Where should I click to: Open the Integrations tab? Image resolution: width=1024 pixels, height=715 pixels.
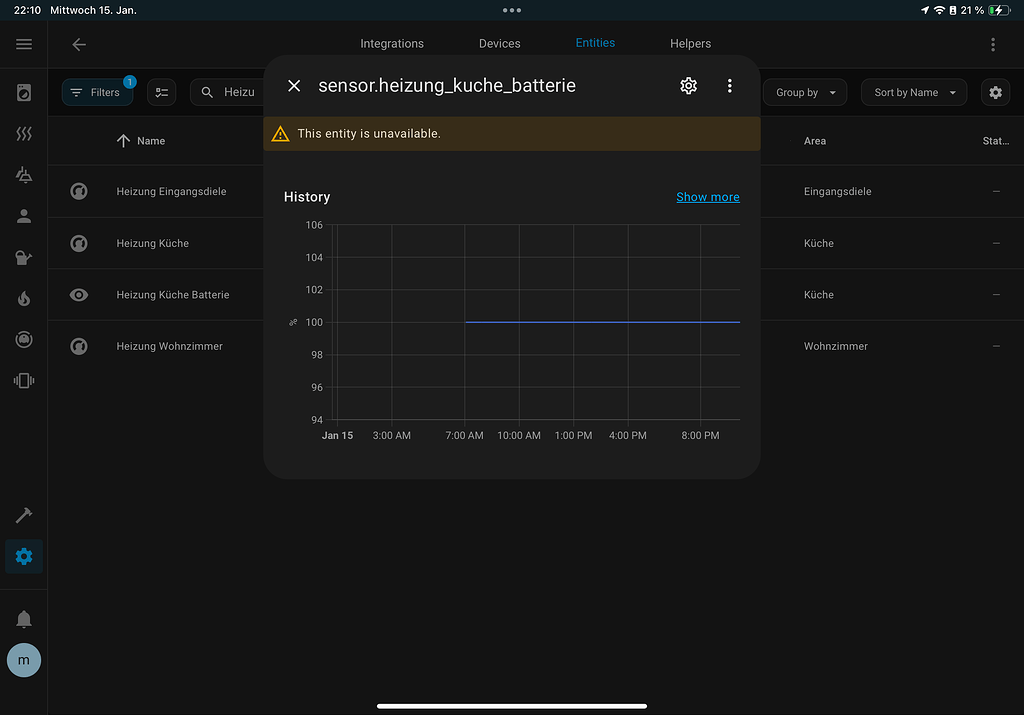[x=391, y=43]
